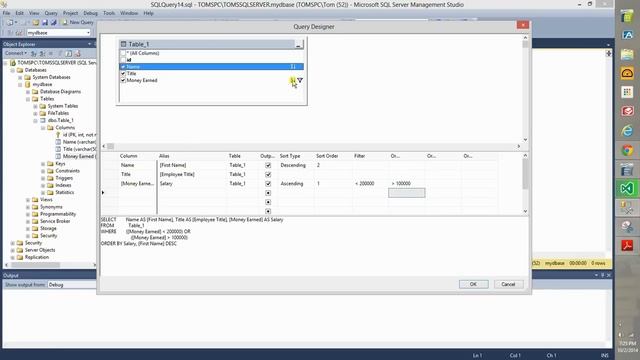Click the connect server icon in Object Explorer toolbar
Screen dimensions: 640x360
coord(34,53)
